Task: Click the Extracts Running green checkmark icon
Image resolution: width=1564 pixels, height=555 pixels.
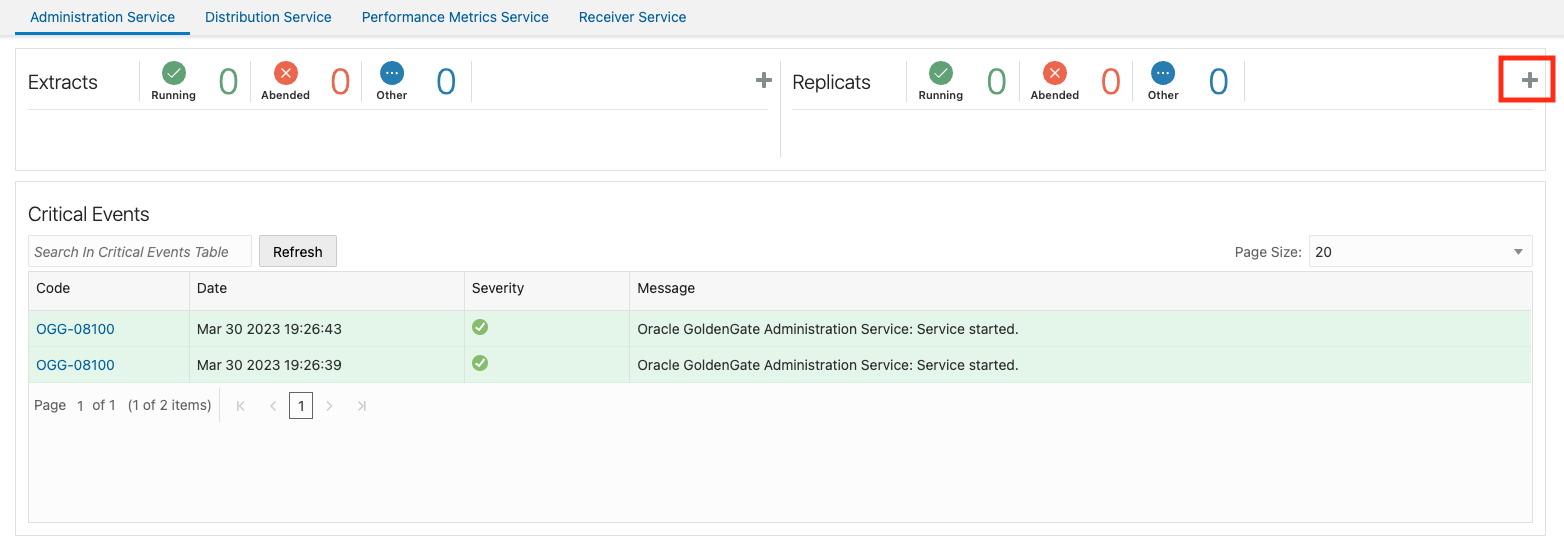Action: 174,73
